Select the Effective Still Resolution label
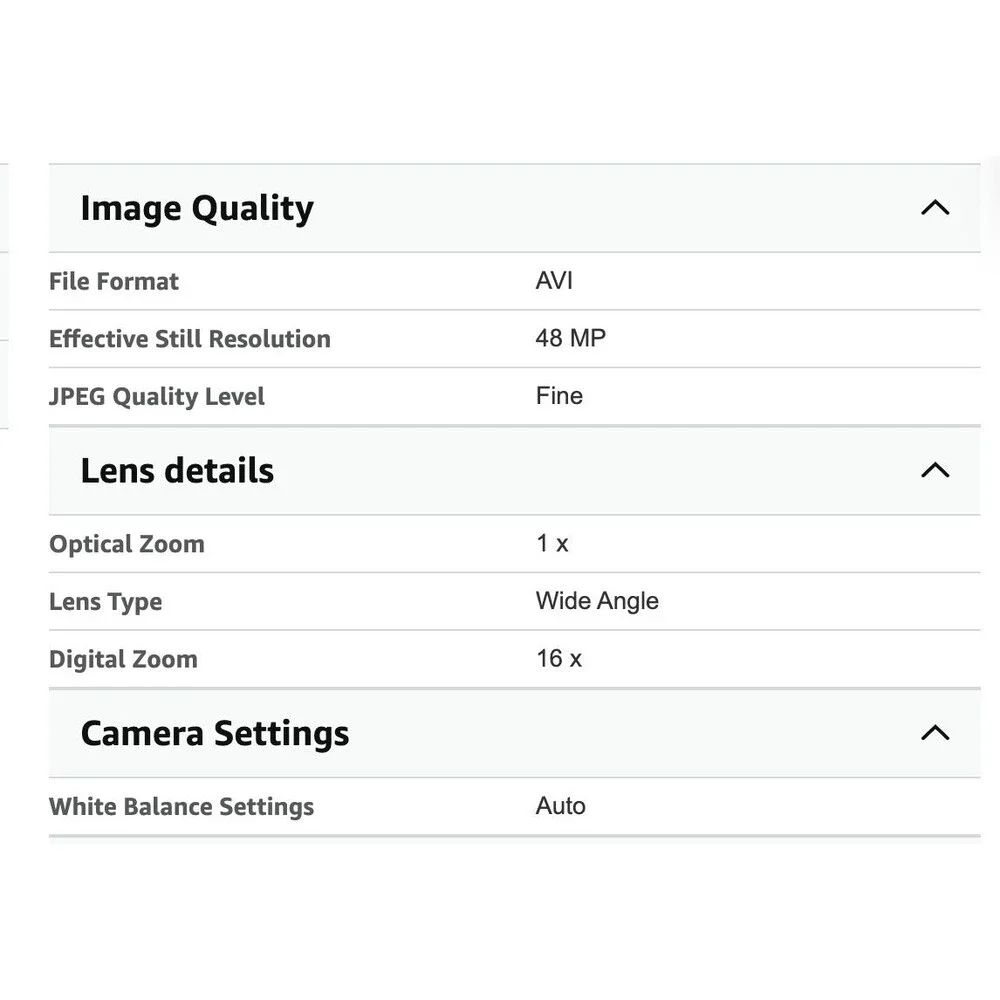Viewport: 1000px width, 1000px height. pyautogui.click(x=190, y=339)
